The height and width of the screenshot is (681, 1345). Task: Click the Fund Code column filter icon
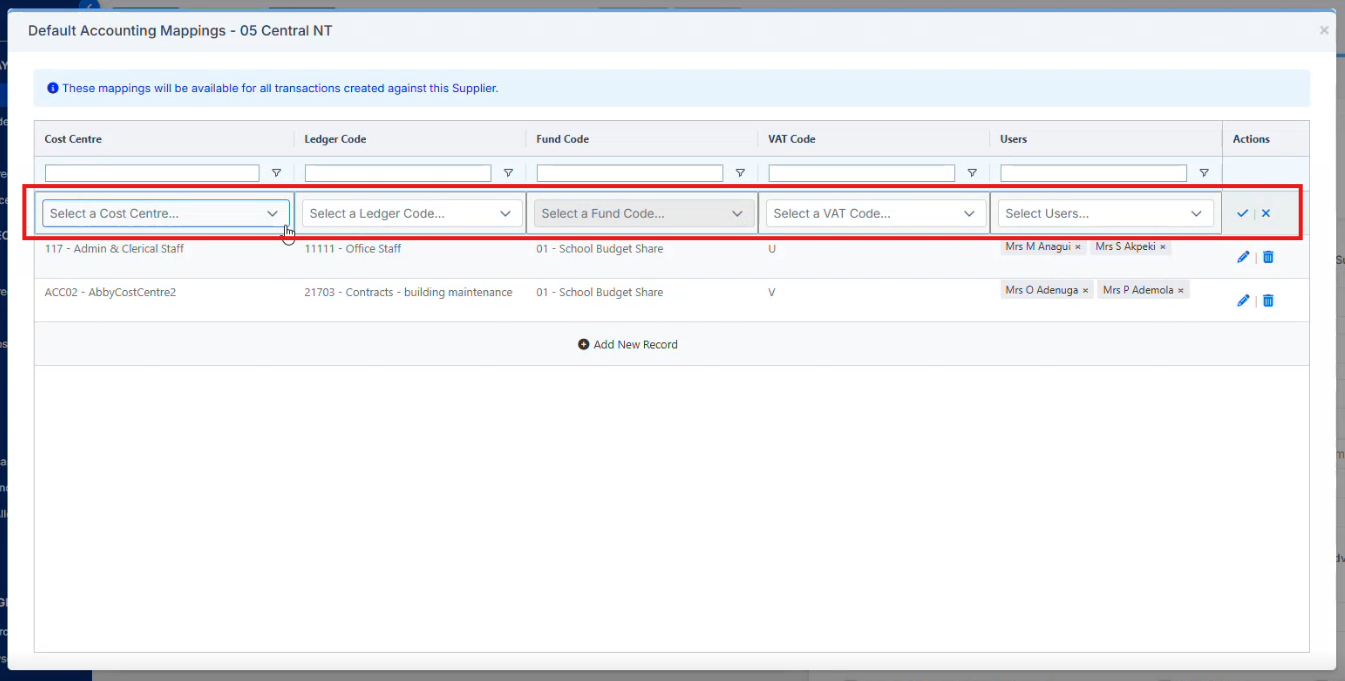pyautogui.click(x=740, y=173)
